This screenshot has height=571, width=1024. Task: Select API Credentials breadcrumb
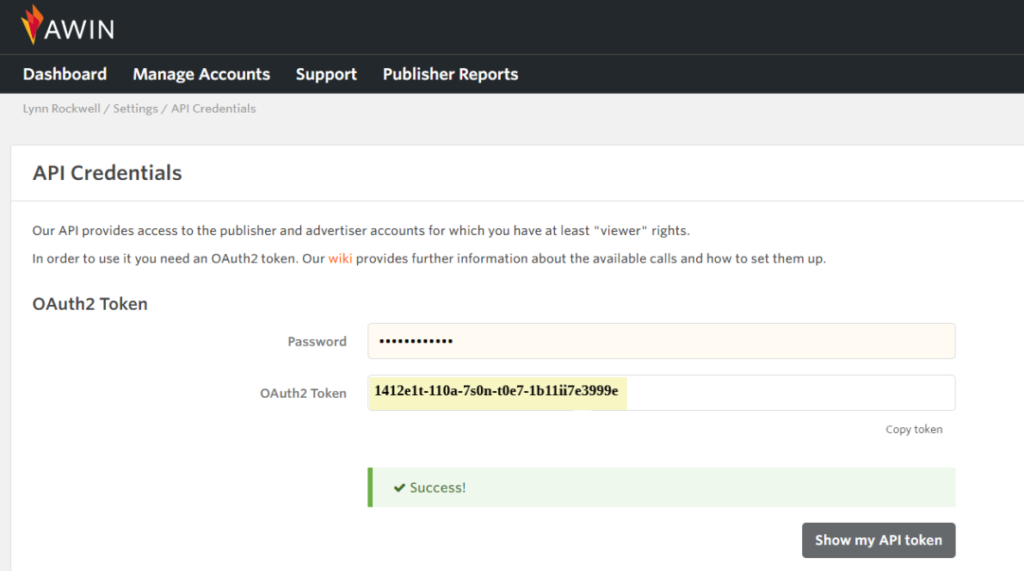pyautogui.click(x=214, y=108)
